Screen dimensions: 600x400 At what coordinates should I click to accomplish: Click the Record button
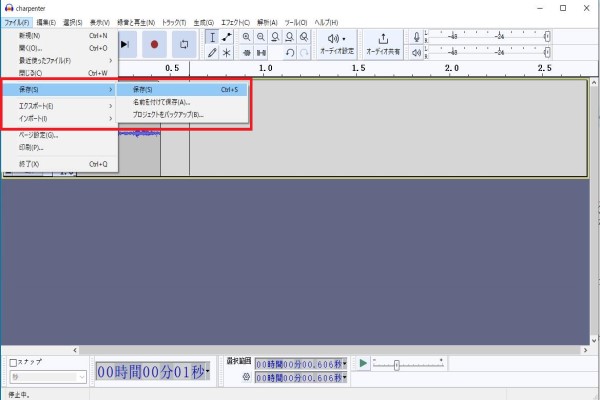pos(154,44)
